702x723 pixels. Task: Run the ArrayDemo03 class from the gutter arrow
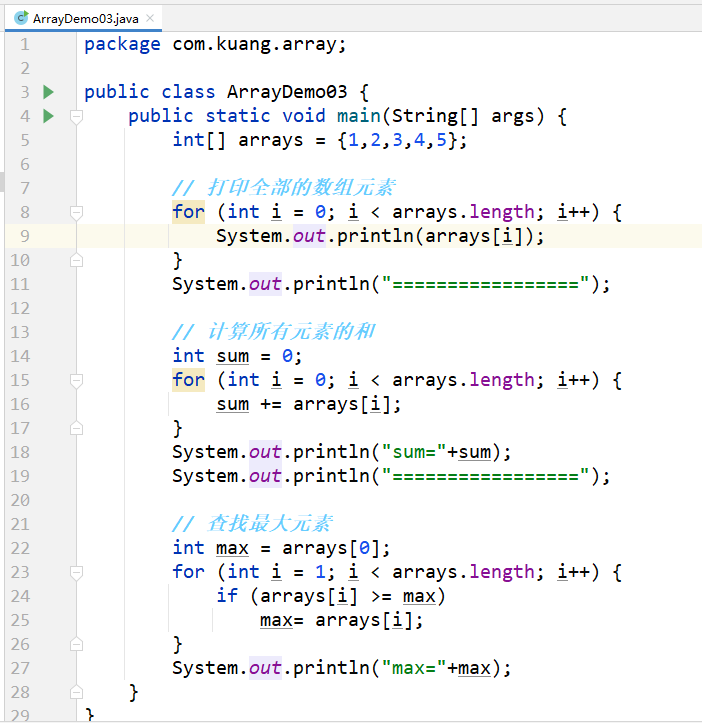click(48, 92)
